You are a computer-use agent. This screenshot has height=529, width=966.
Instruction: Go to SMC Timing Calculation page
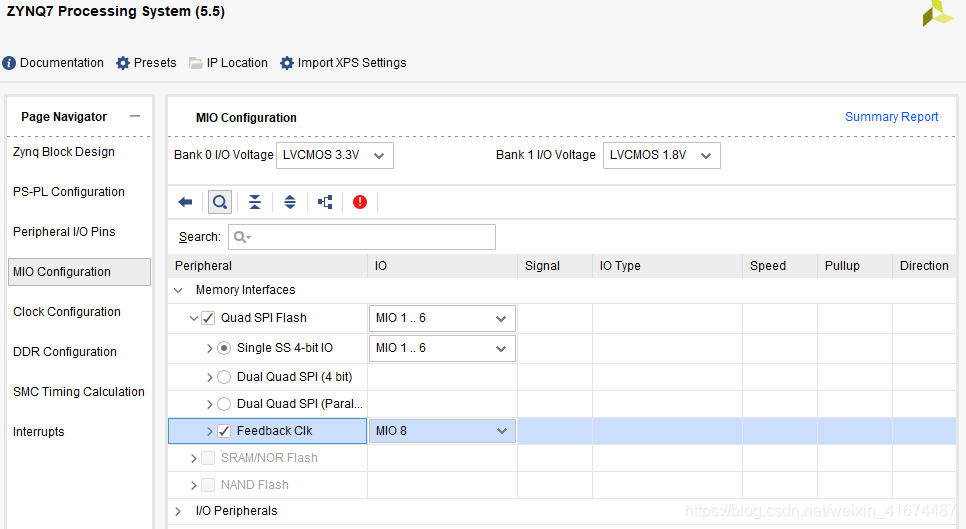[79, 392]
